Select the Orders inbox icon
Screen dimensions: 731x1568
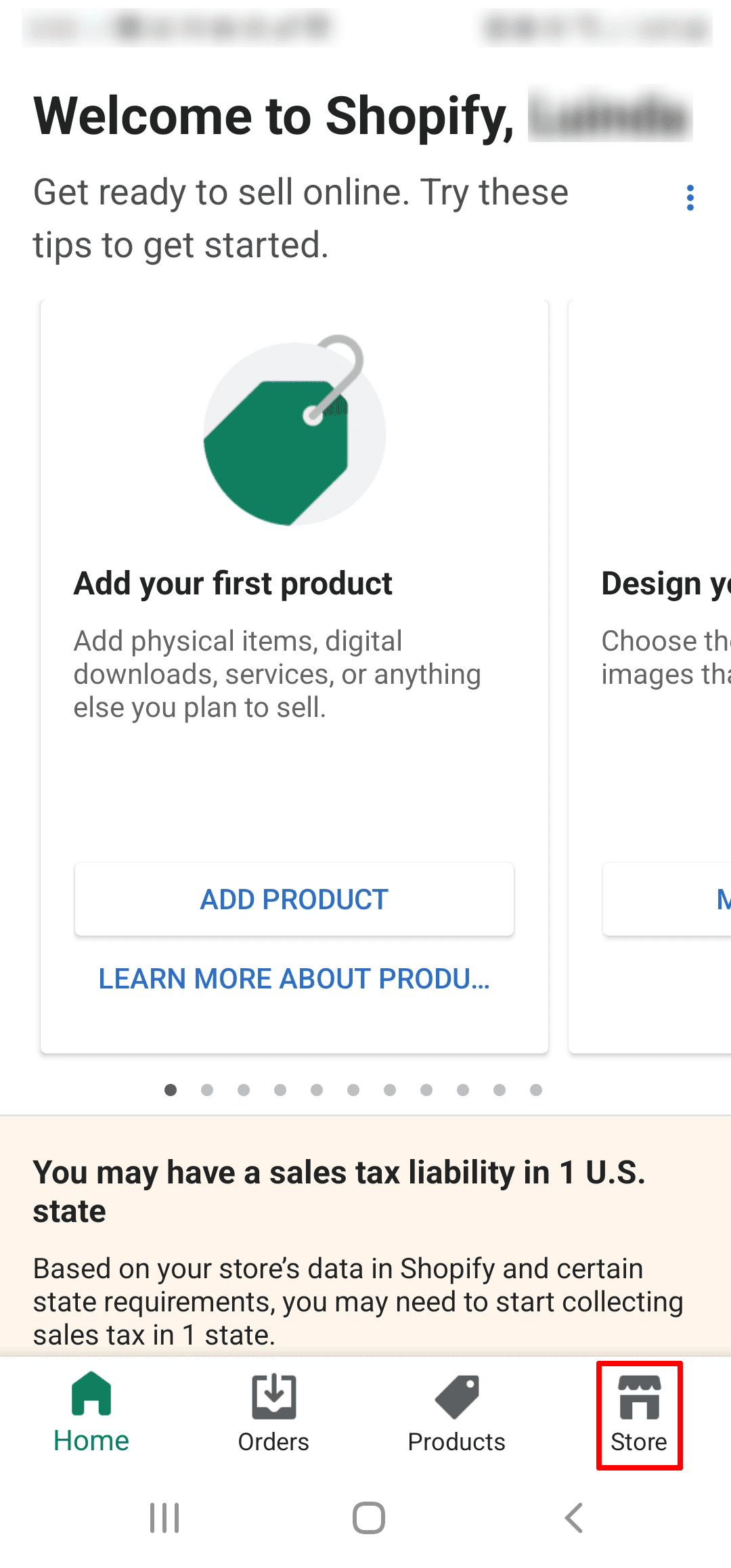pos(273,1397)
